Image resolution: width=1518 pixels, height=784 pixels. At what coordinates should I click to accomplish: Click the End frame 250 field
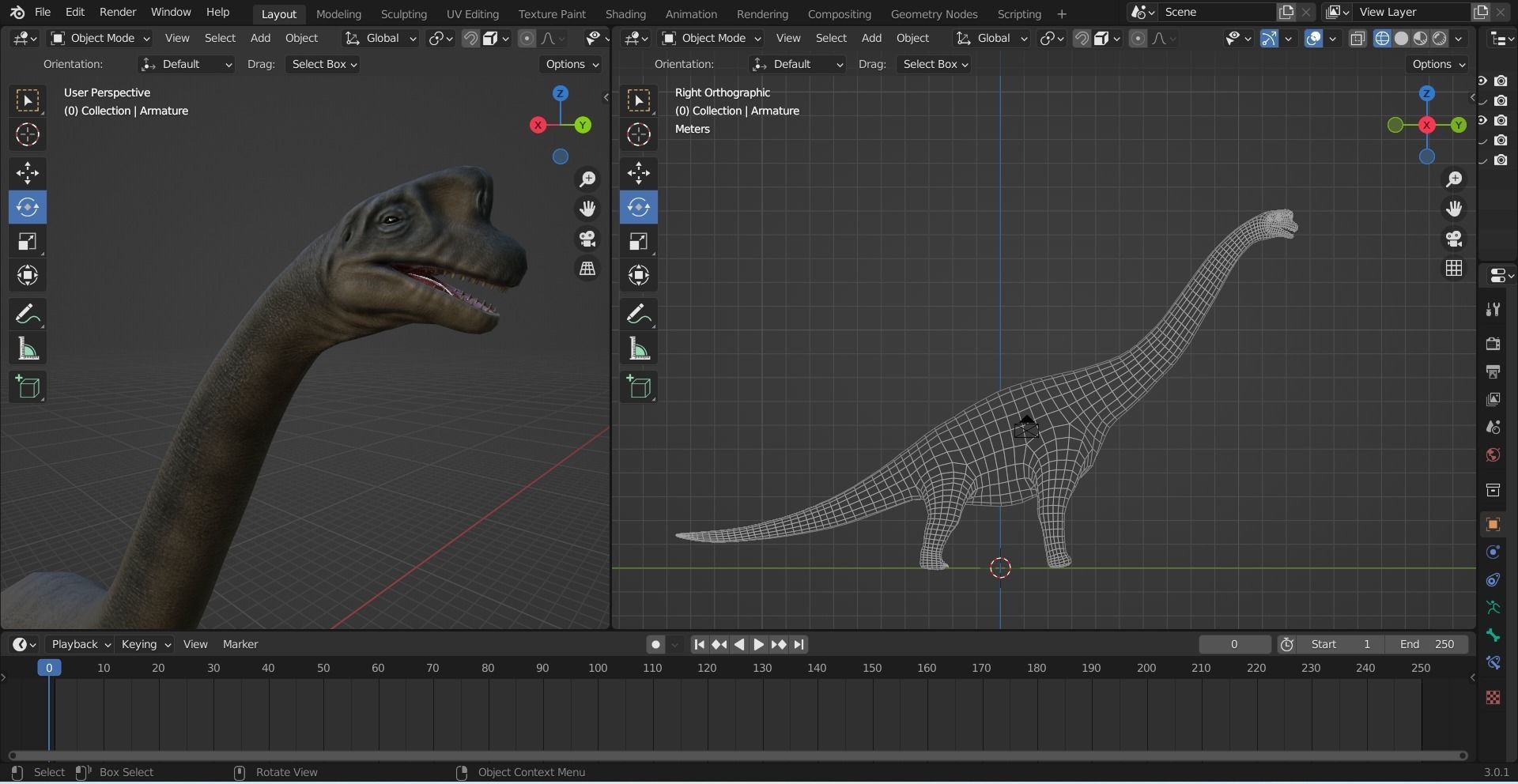(1427, 645)
